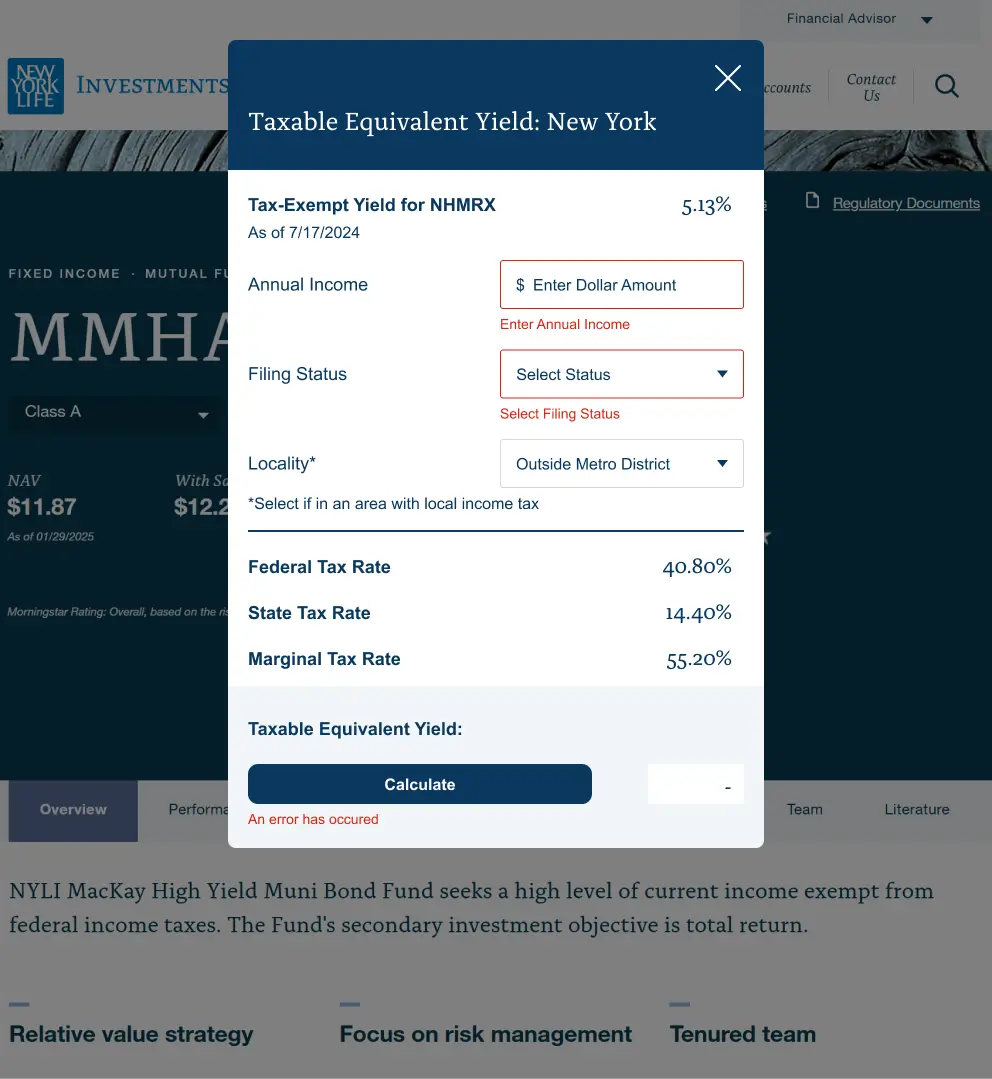Click the Class A selector arrow

pos(203,415)
